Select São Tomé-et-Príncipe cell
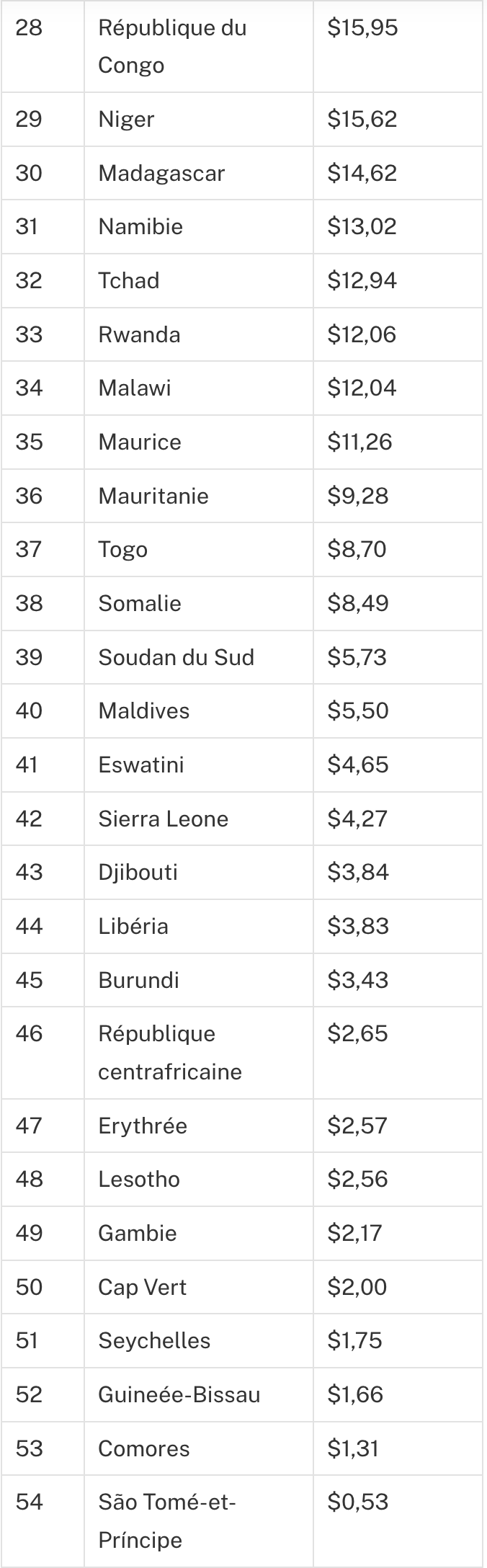The width and height of the screenshot is (487, 1568). tap(167, 1520)
